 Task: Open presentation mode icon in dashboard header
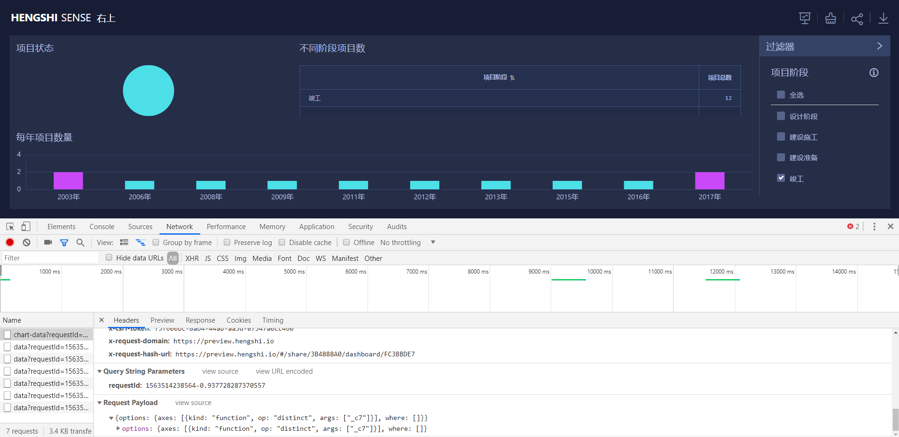point(804,18)
